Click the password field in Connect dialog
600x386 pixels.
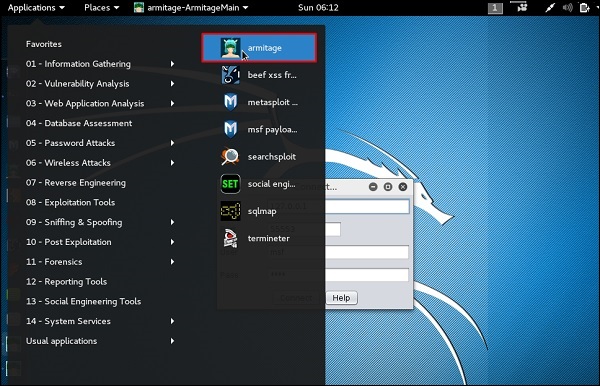(338, 275)
